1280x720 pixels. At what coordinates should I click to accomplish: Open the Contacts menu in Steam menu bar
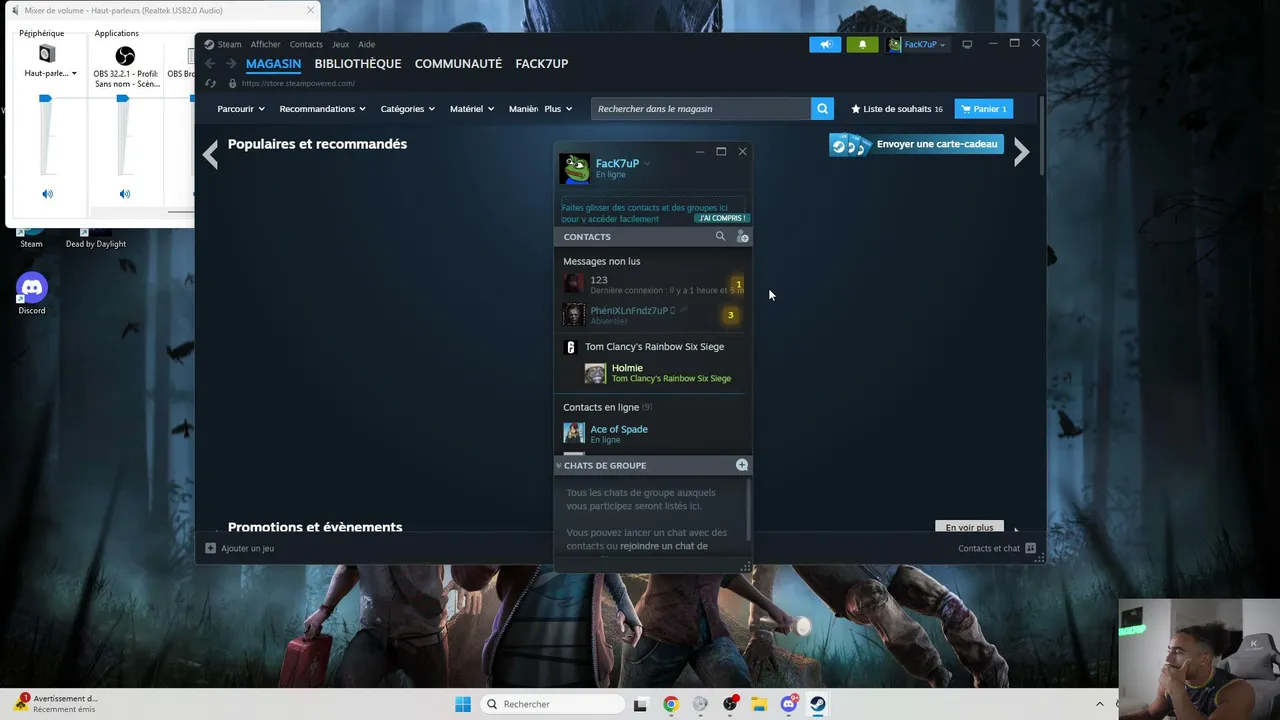tap(306, 44)
